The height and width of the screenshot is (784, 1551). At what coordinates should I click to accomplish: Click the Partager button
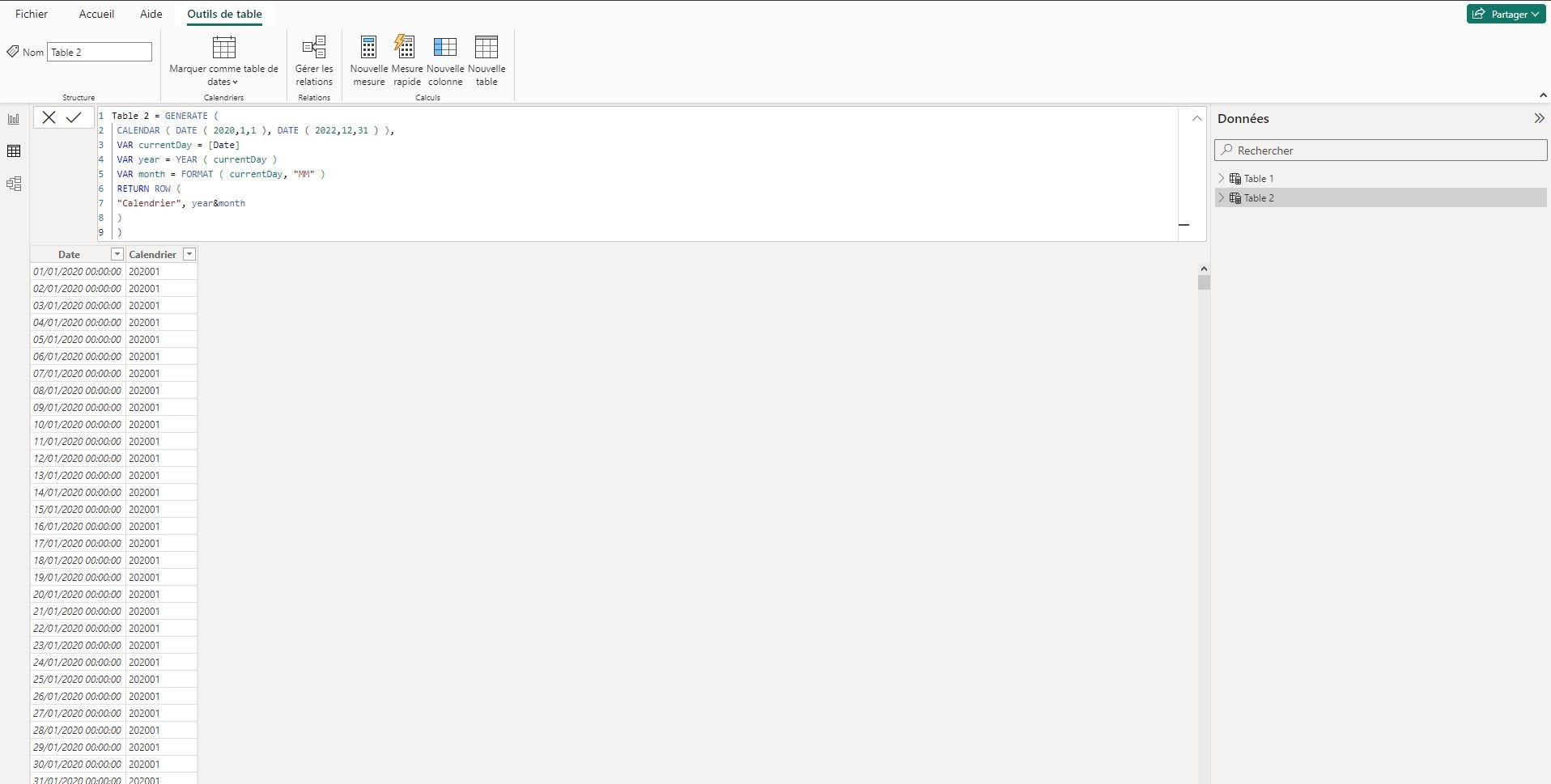tap(1506, 14)
